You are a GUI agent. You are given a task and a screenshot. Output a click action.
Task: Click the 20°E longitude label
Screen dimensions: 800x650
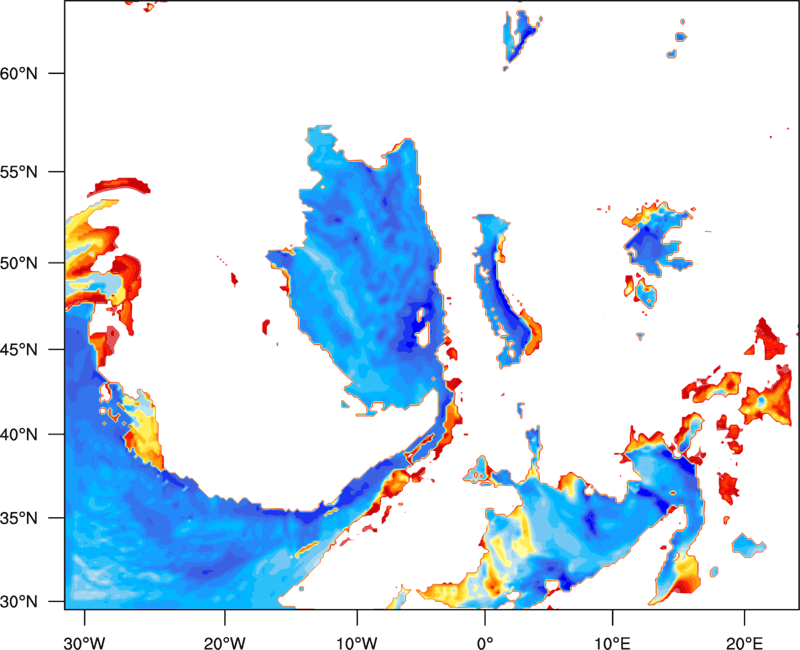pyautogui.click(x=744, y=643)
